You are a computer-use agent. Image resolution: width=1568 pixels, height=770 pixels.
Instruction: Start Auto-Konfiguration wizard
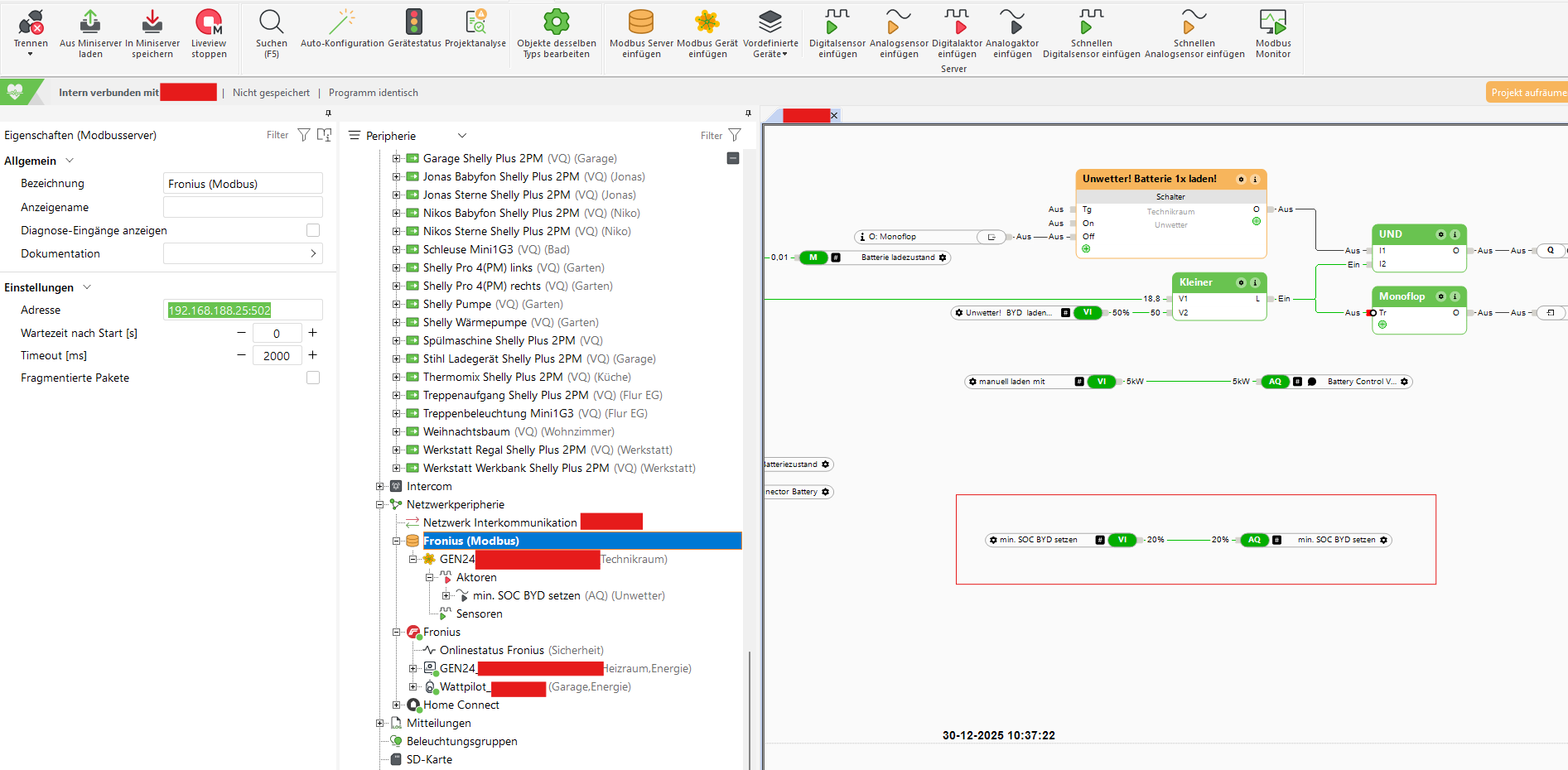coord(342,23)
